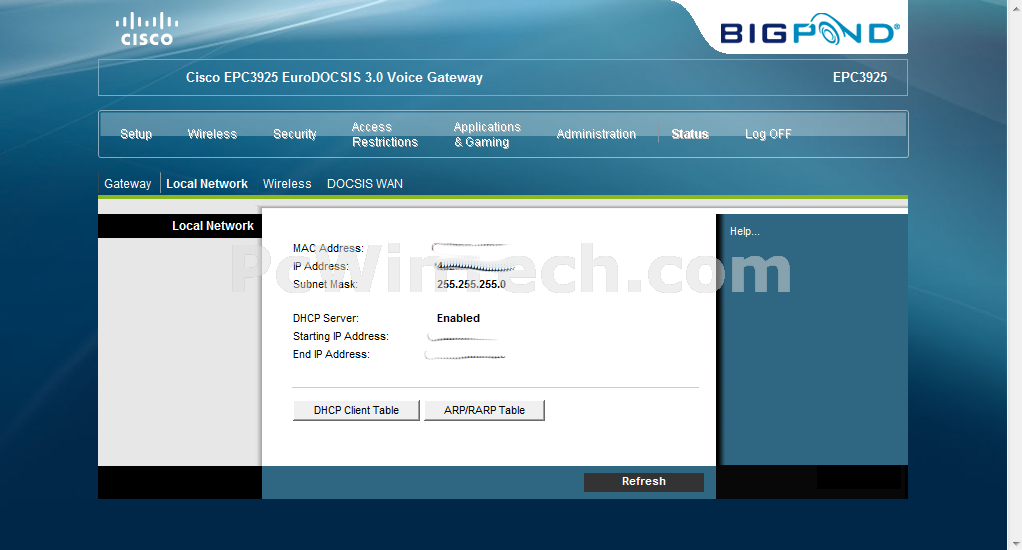Screen dimensions: 1022x550
Task: Click the IP Address label
Action: pyautogui.click(x=321, y=266)
